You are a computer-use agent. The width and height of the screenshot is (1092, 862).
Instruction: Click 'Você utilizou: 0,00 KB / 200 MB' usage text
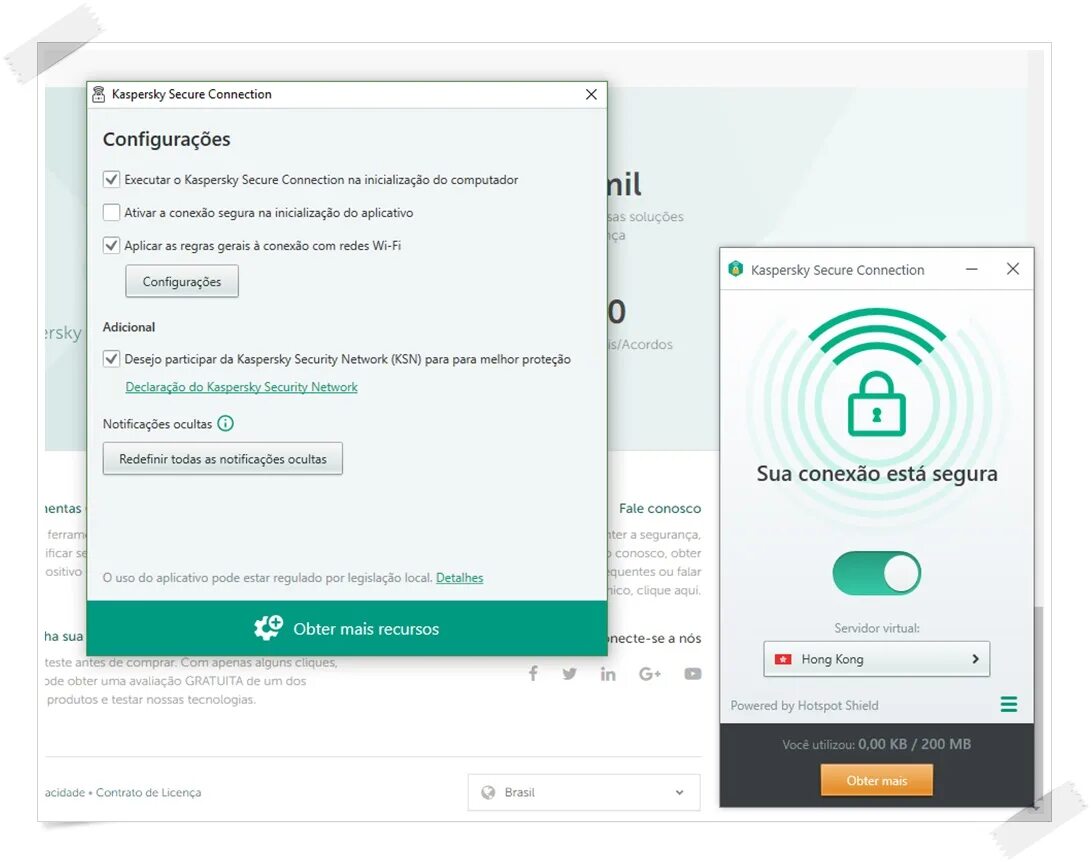point(876,744)
